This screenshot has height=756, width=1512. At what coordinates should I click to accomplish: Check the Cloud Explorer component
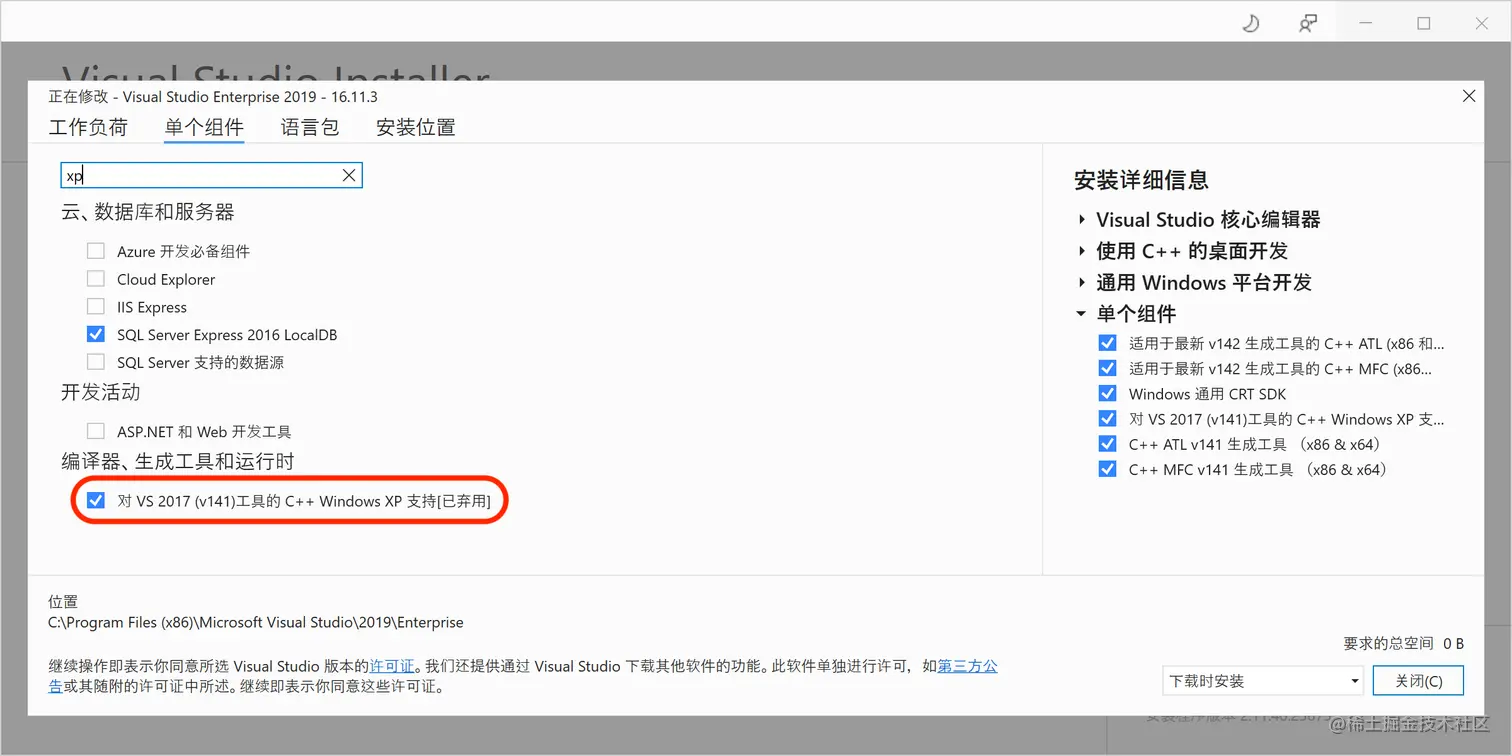coord(95,279)
